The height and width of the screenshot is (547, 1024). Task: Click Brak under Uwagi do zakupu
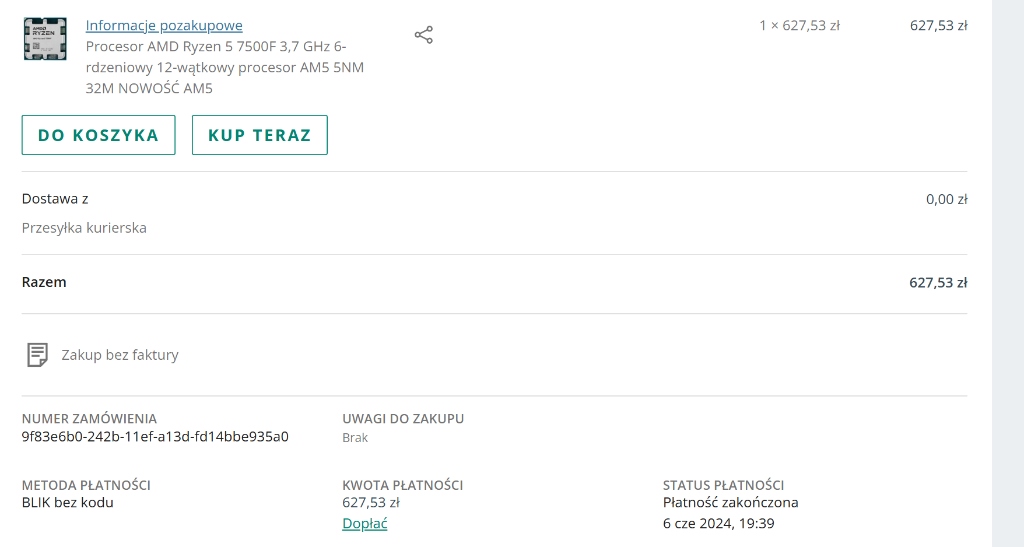pyautogui.click(x=355, y=437)
